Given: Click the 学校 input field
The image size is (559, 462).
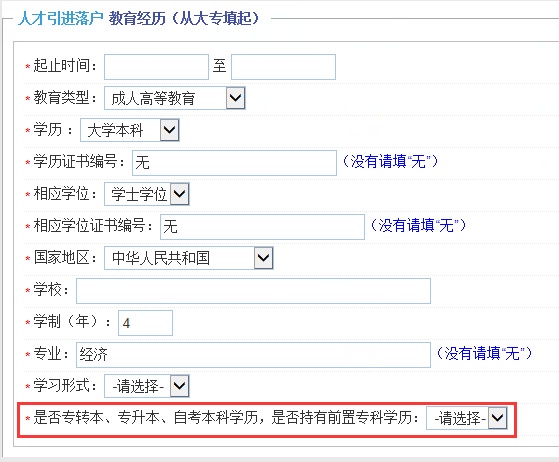Looking at the screenshot, I should (x=253, y=291).
